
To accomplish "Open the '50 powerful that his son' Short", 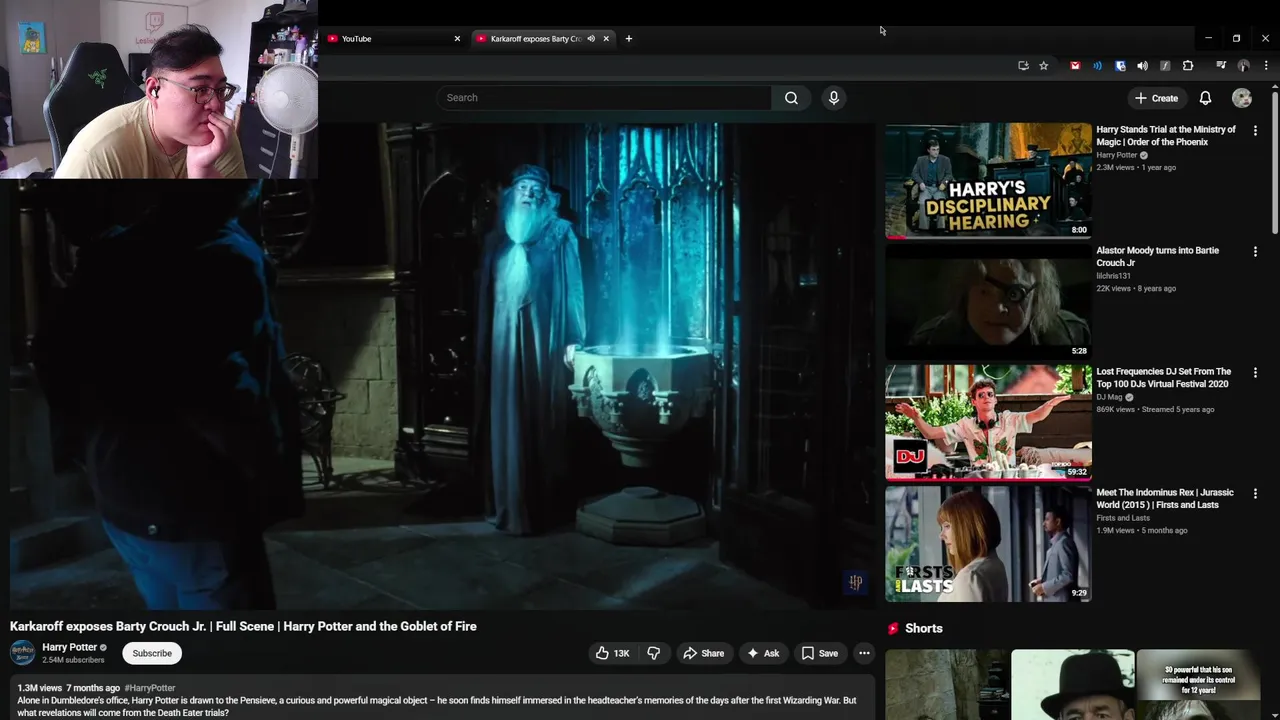I will 1198,685.
